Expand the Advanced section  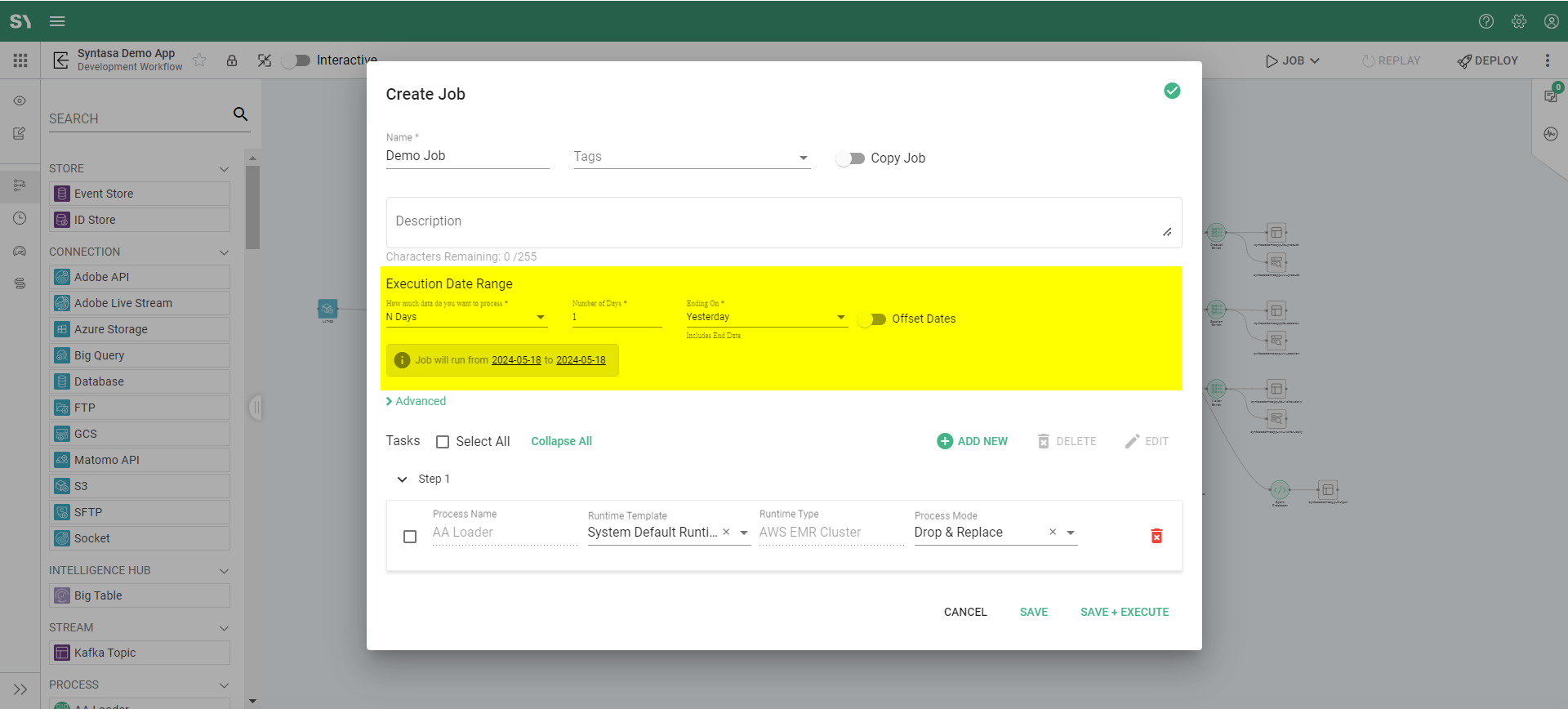416,401
